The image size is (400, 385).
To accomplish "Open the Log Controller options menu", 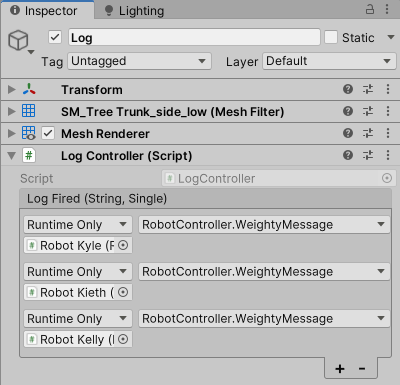I will click(388, 155).
